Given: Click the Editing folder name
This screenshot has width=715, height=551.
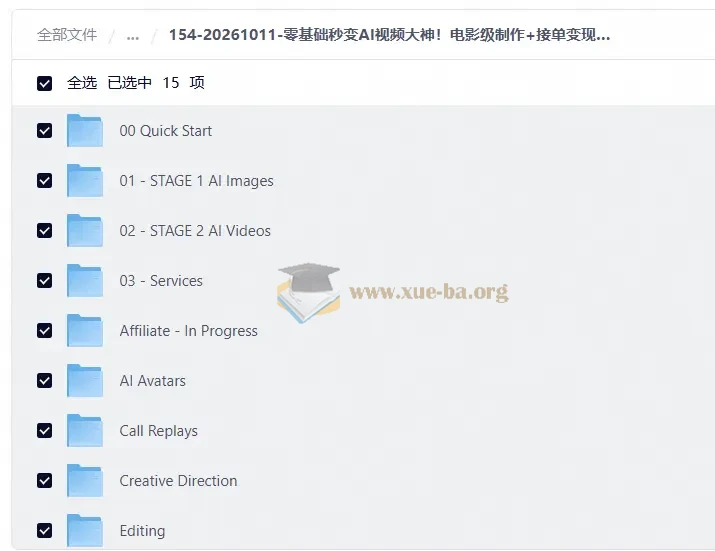Looking at the screenshot, I should (142, 531).
